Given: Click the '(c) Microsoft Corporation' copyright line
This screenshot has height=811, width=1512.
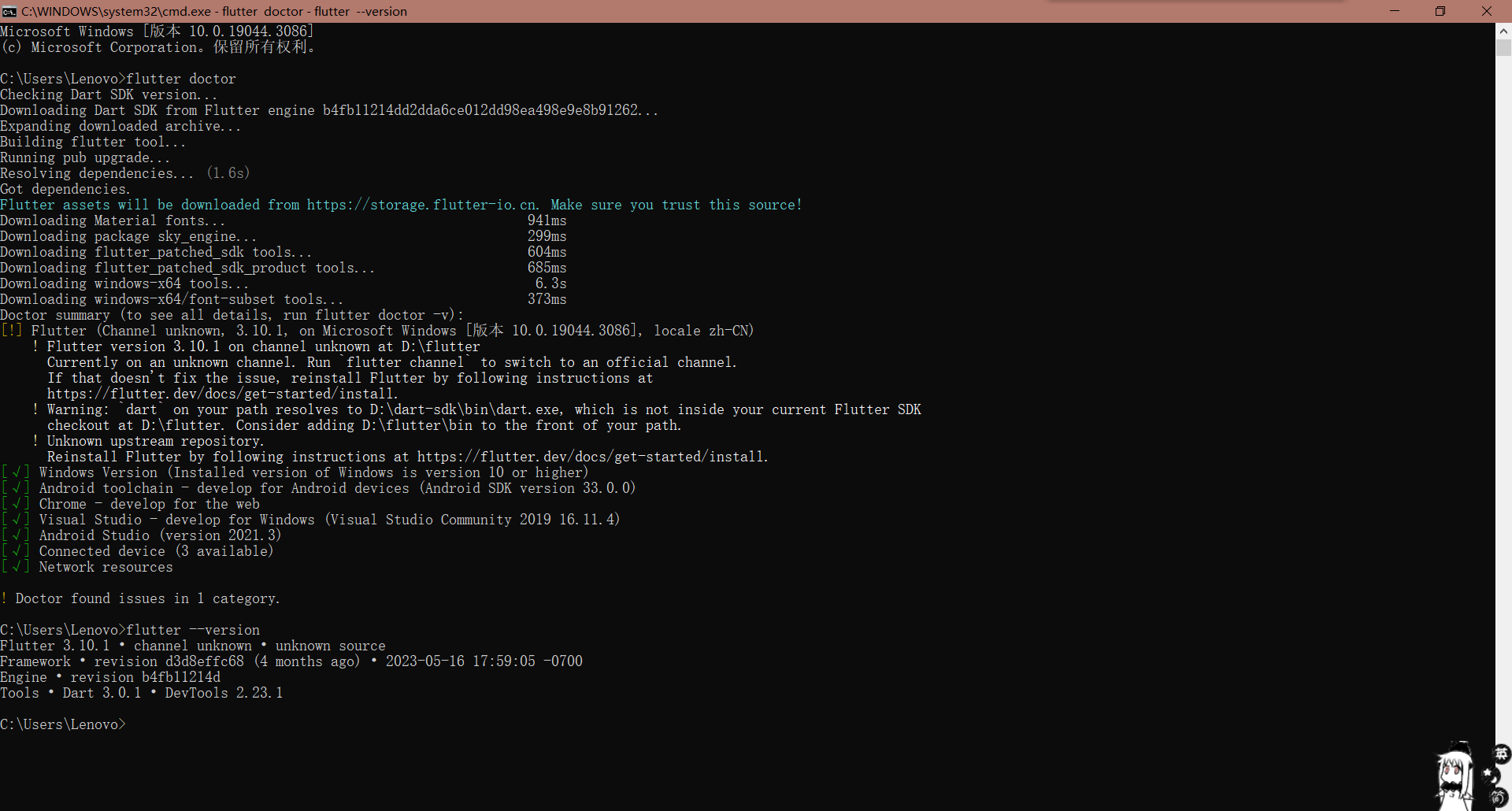Looking at the screenshot, I should (158, 47).
